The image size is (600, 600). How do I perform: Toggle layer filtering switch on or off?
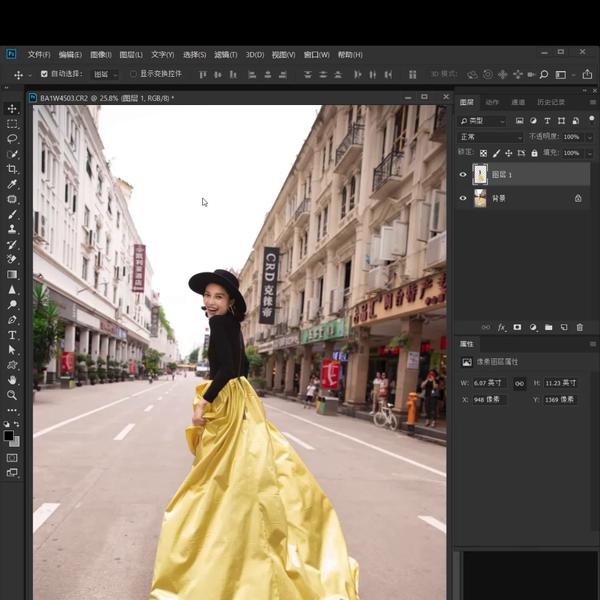point(592,120)
